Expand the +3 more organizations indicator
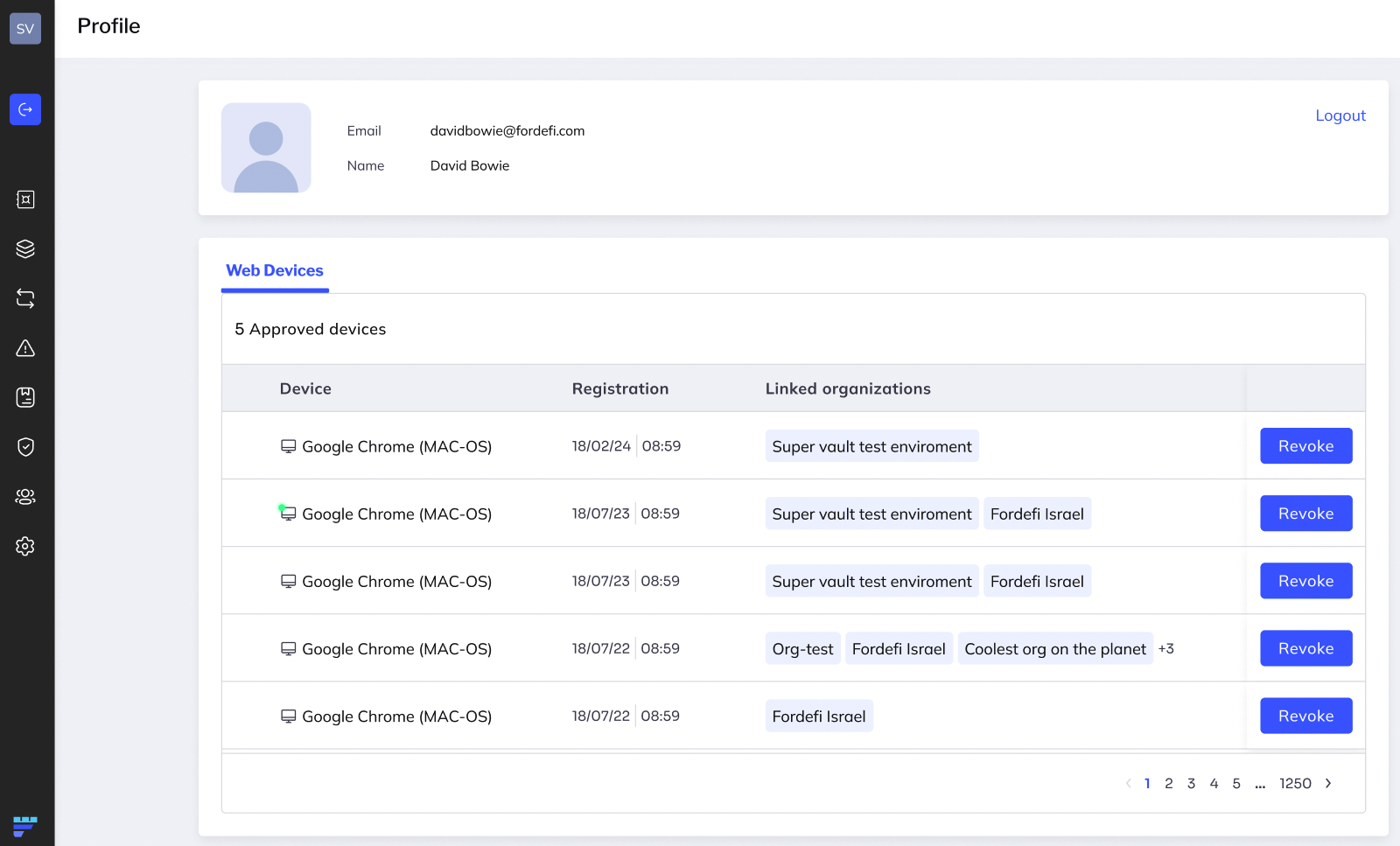 pyautogui.click(x=1166, y=648)
